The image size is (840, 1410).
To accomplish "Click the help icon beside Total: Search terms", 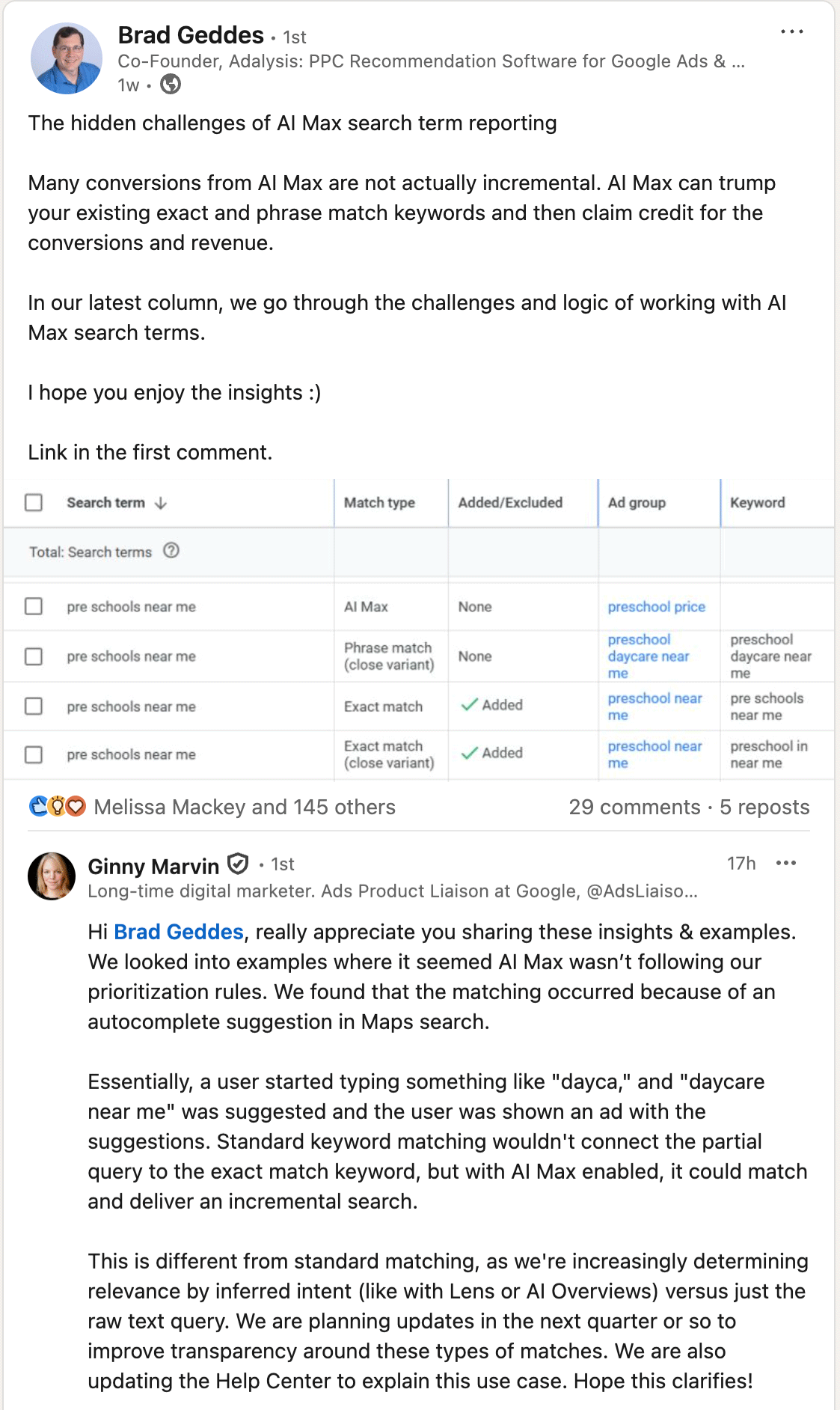I will point(171,551).
